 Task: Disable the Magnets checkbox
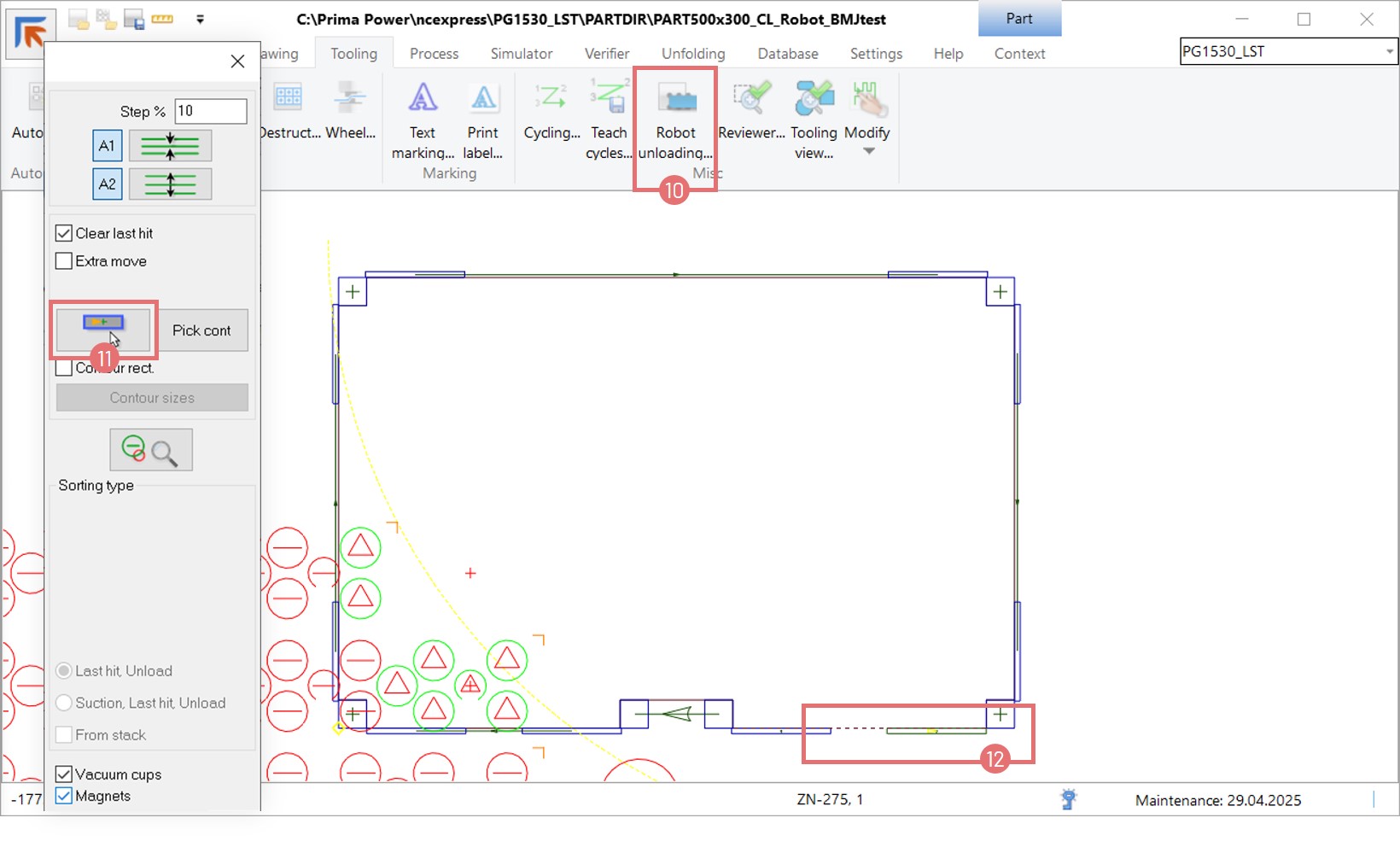tap(64, 796)
